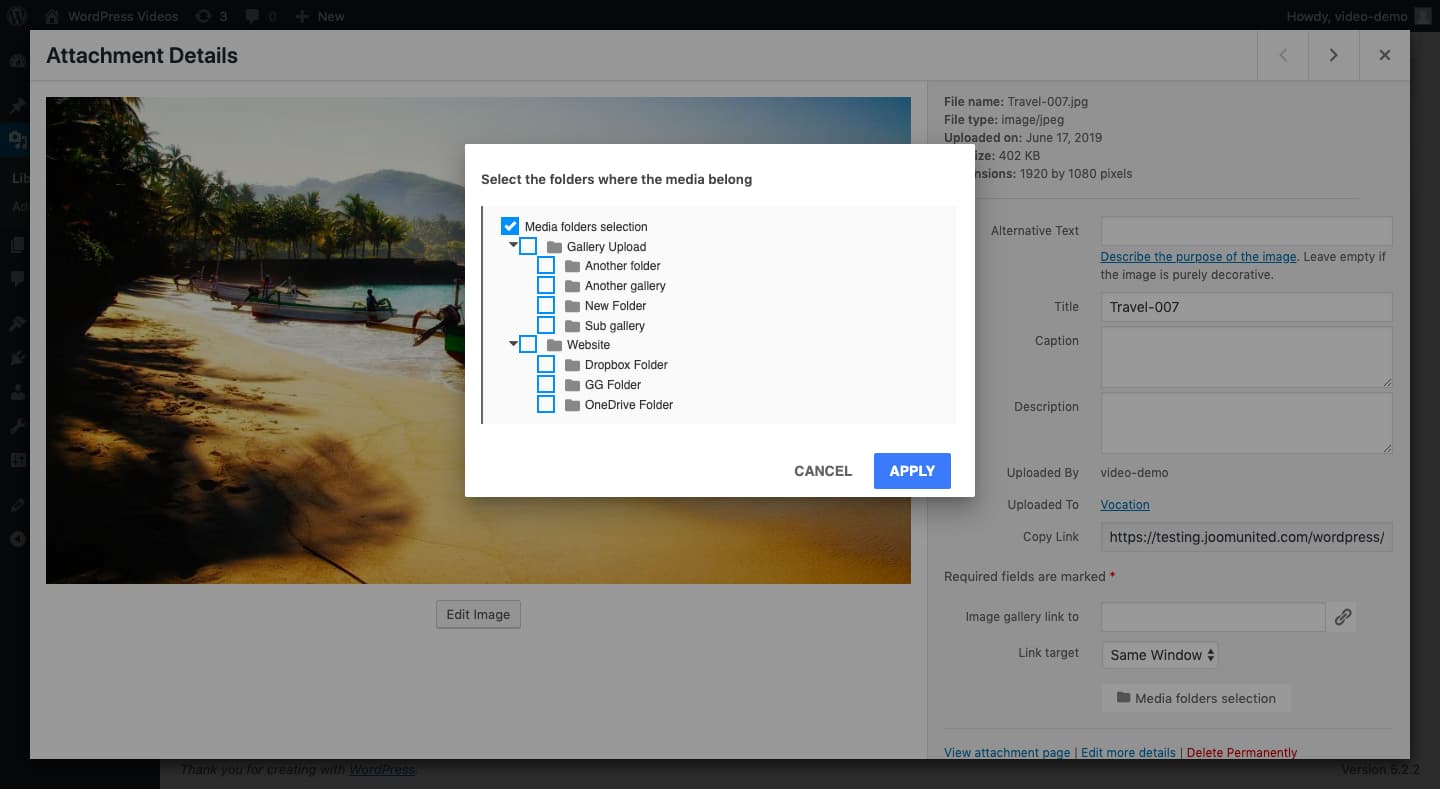Enable the New Folder checkbox
This screenshot has height=789, width=1440.
pos(546,306)
